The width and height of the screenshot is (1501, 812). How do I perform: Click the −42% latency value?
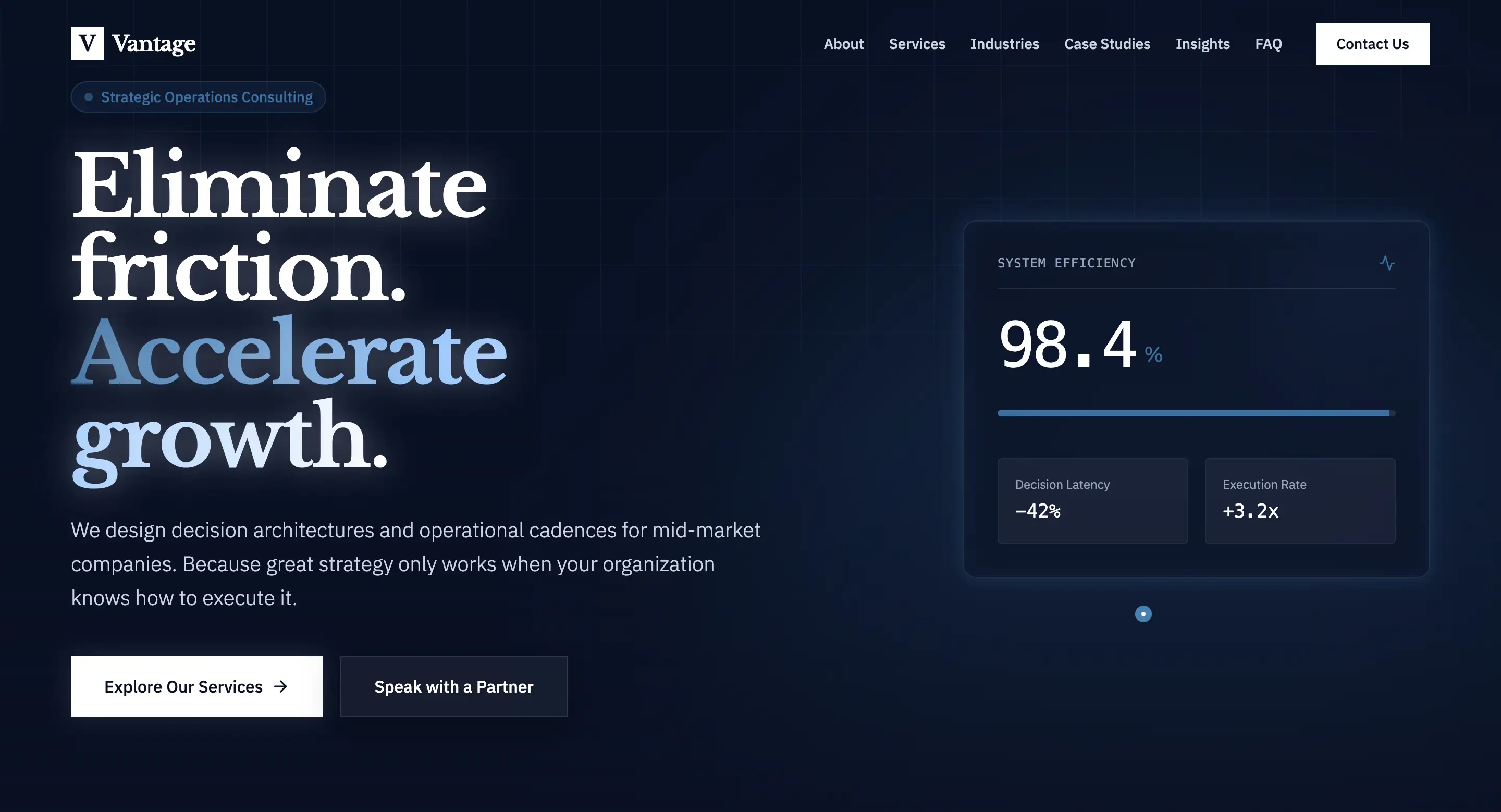(x=1038, y=511)
